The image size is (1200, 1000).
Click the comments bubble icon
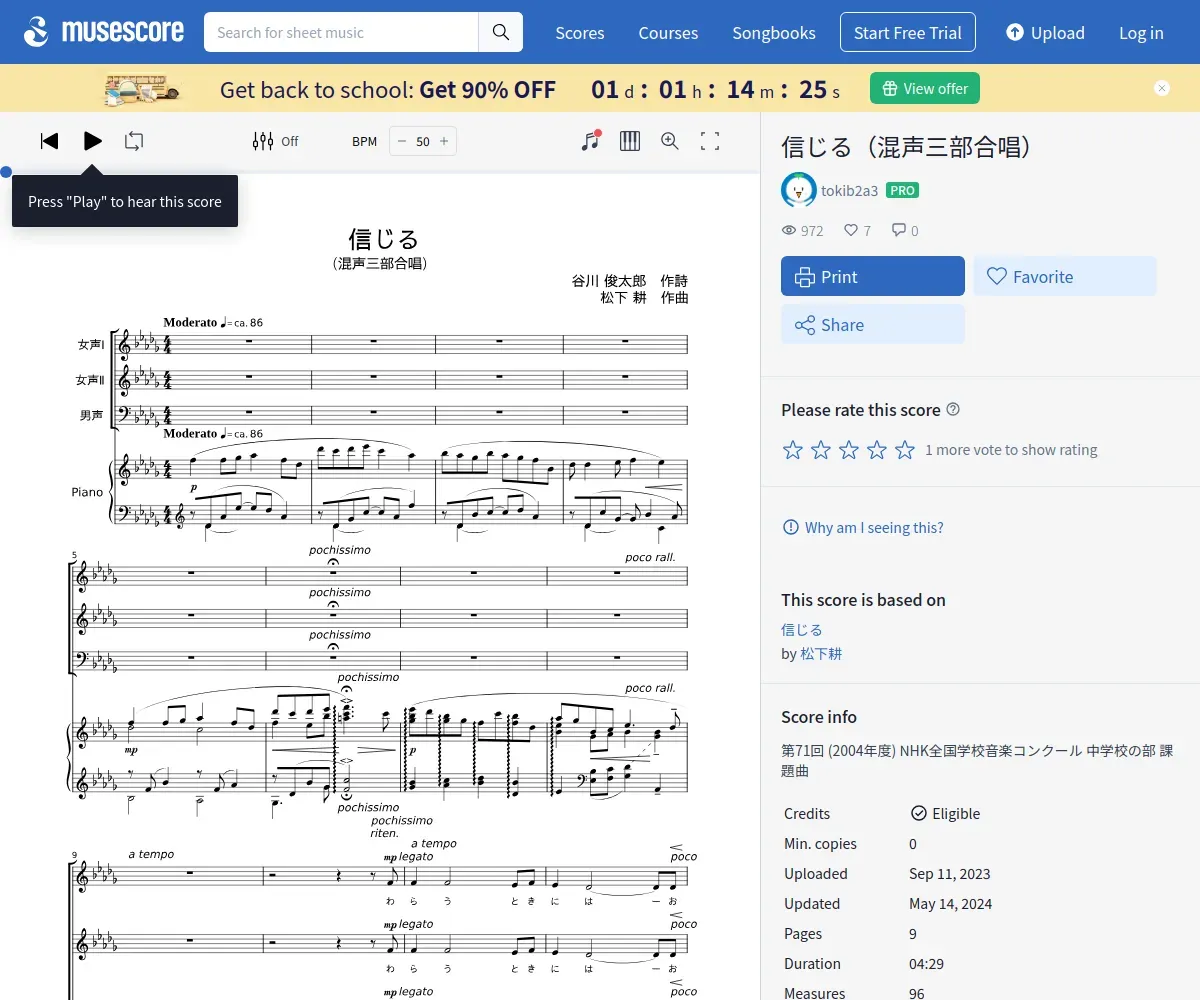point(899,230)
